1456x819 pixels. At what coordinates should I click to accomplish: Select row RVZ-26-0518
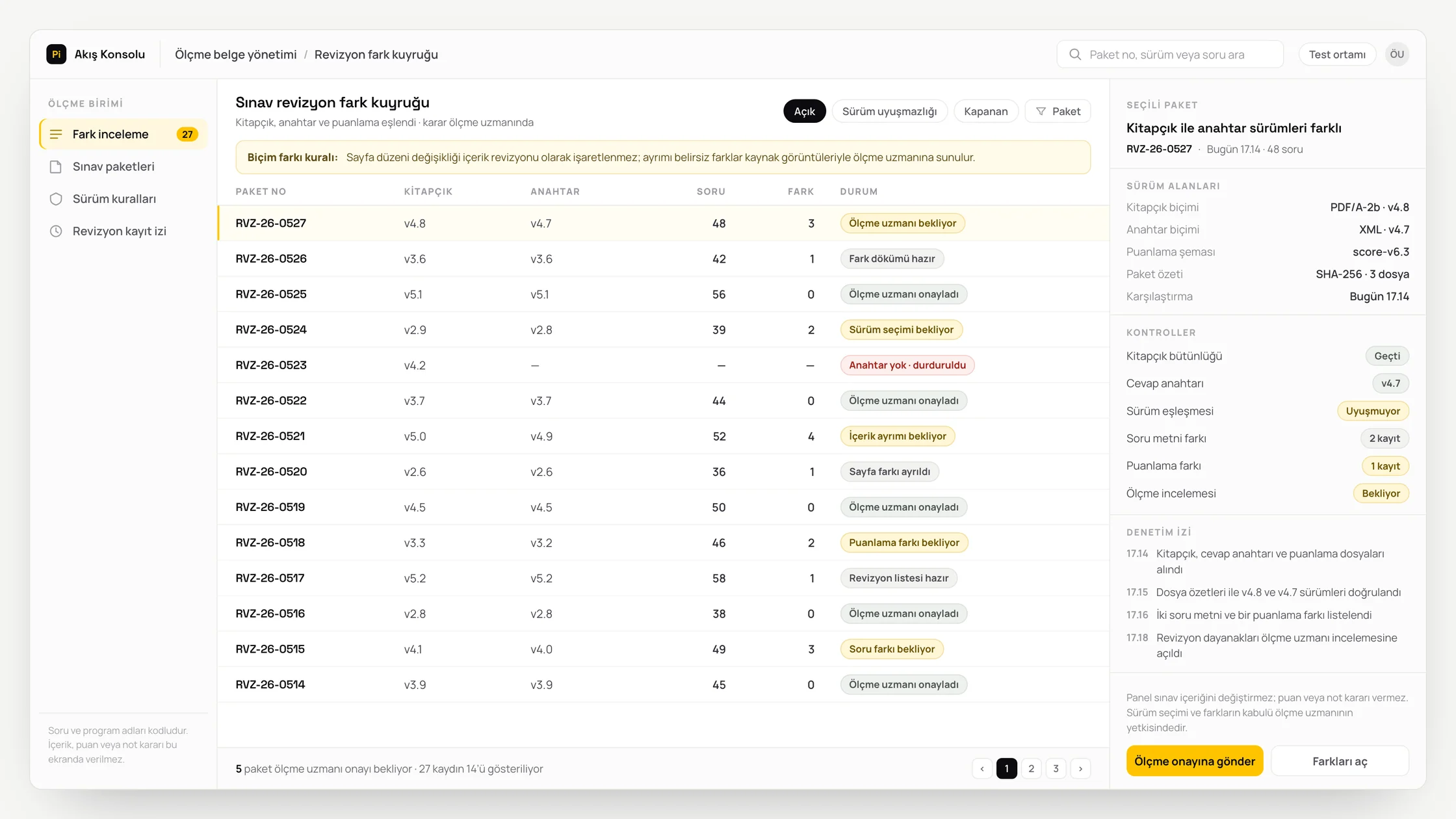(663, 543)
